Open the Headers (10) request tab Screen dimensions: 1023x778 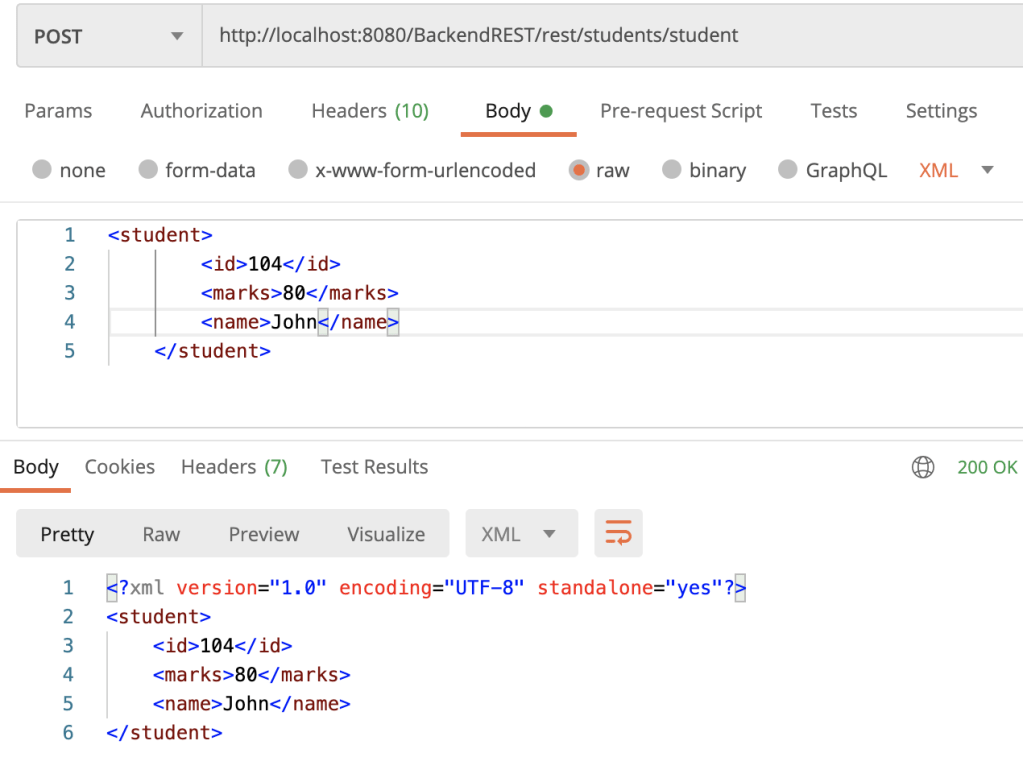[x=369, y=111]
